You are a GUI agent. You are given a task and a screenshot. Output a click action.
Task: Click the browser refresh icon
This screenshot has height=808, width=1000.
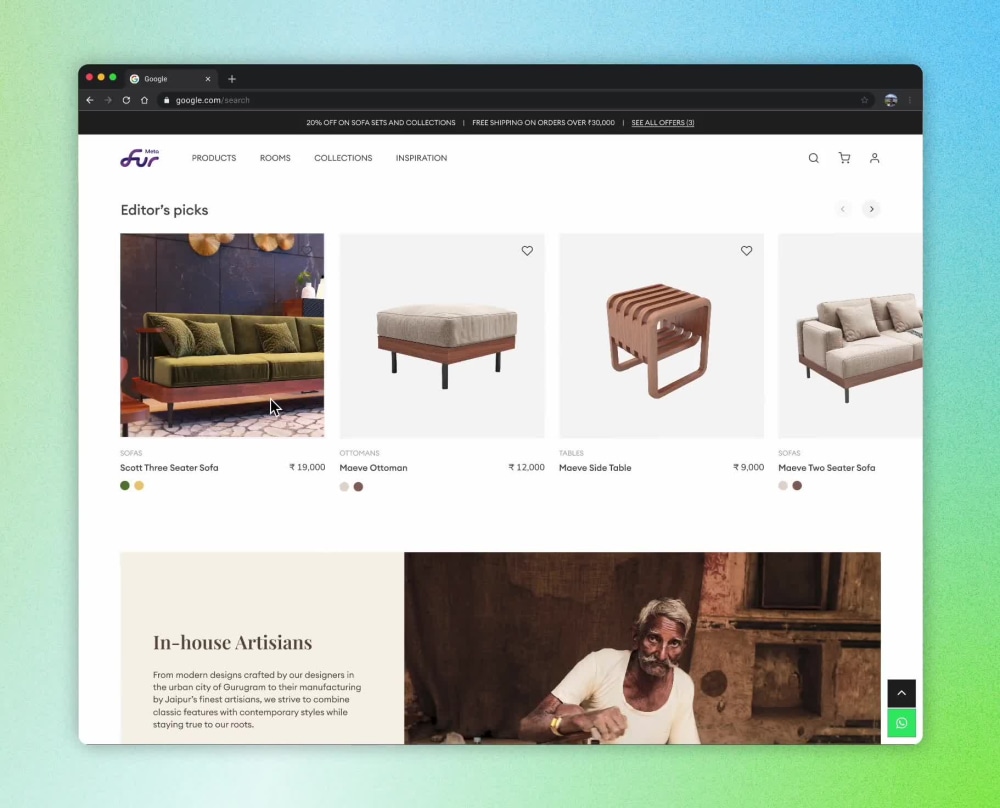pyautogui.click(x=124, y=100)
